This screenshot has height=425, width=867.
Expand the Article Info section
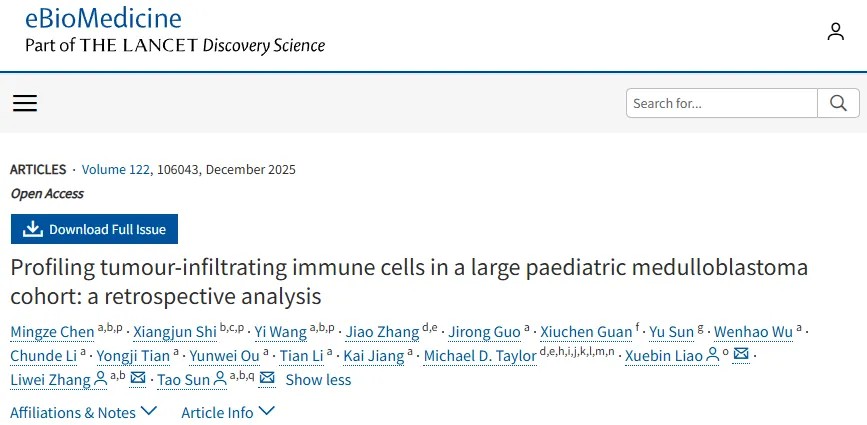click(227, 412)
